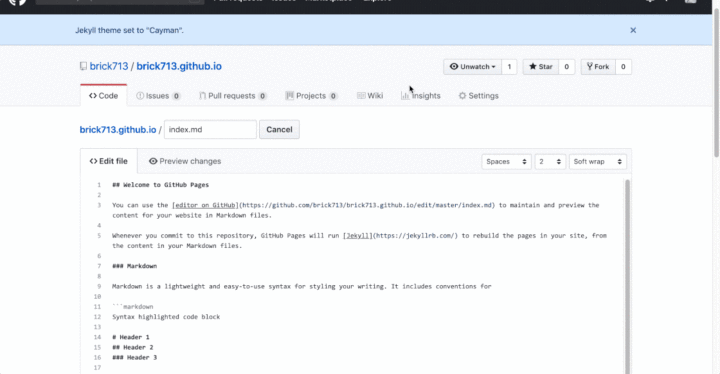Open the Spaces indent mode dropdown
The height and width of the screenshot is (374, 720).
[506, 162]
